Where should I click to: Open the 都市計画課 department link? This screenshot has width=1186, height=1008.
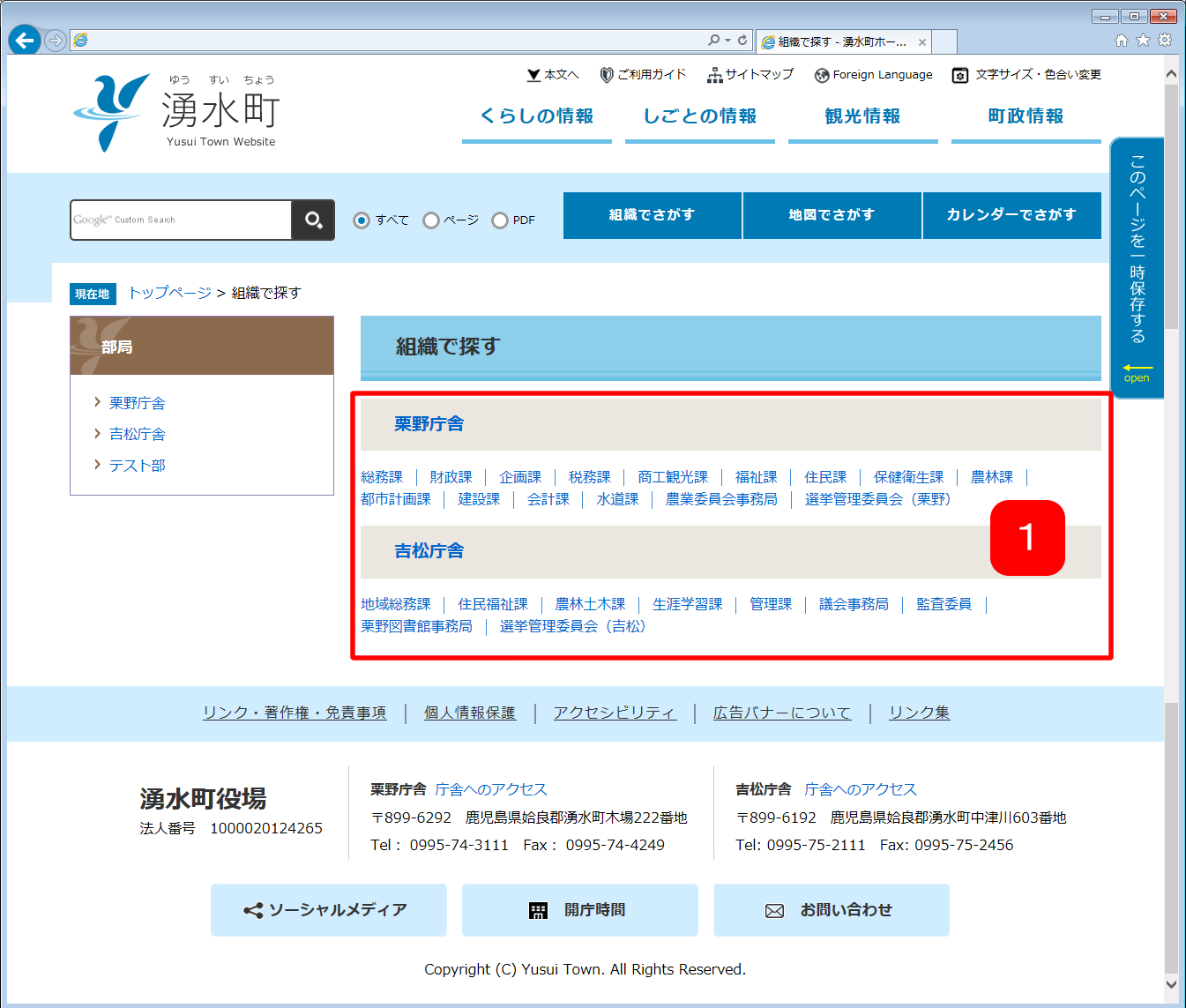pyautogui.click(x=396, y=499)
